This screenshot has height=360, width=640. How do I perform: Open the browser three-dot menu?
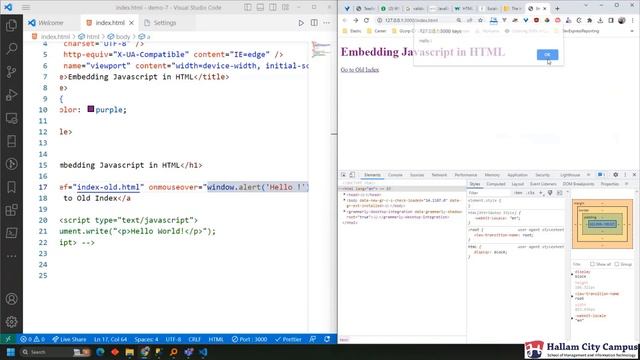pyautogui.click(x=632, y=20)
